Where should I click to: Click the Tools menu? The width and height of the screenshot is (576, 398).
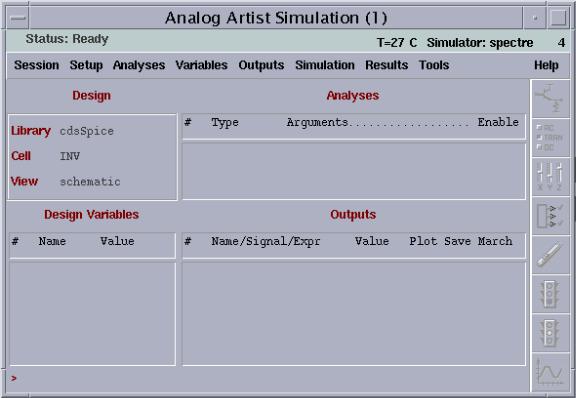coord(434,65)
